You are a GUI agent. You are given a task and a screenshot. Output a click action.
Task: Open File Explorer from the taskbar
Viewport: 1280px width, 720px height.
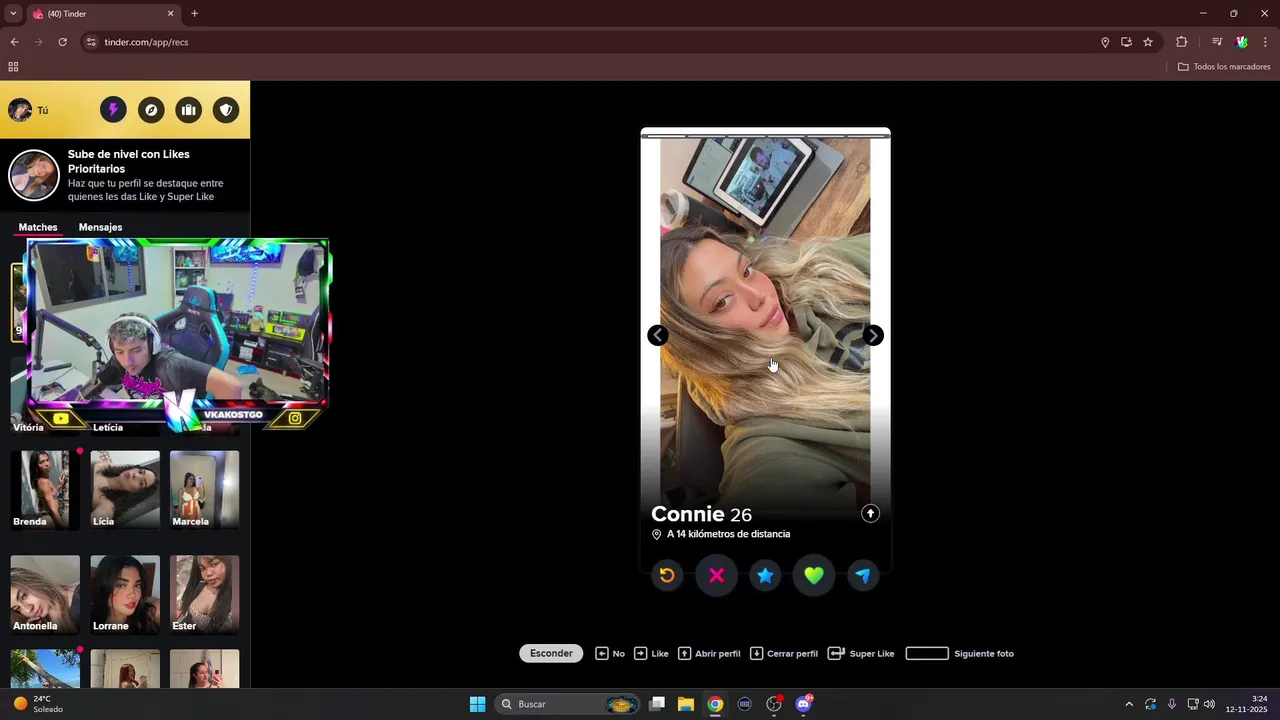[686, 704]
